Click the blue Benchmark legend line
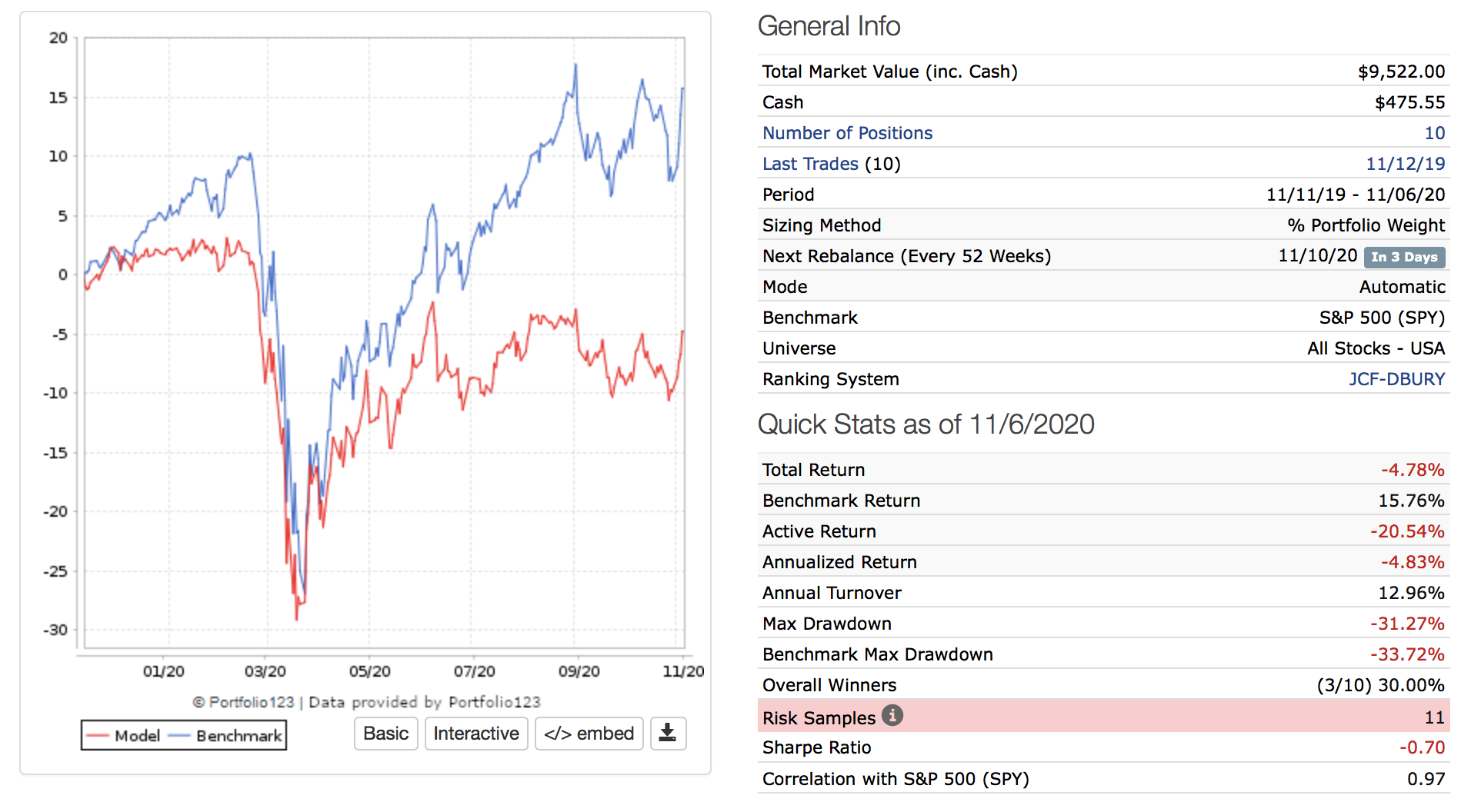Viewport: 1471px width, 812px height. pyautogui.click(x=179, y=736)
